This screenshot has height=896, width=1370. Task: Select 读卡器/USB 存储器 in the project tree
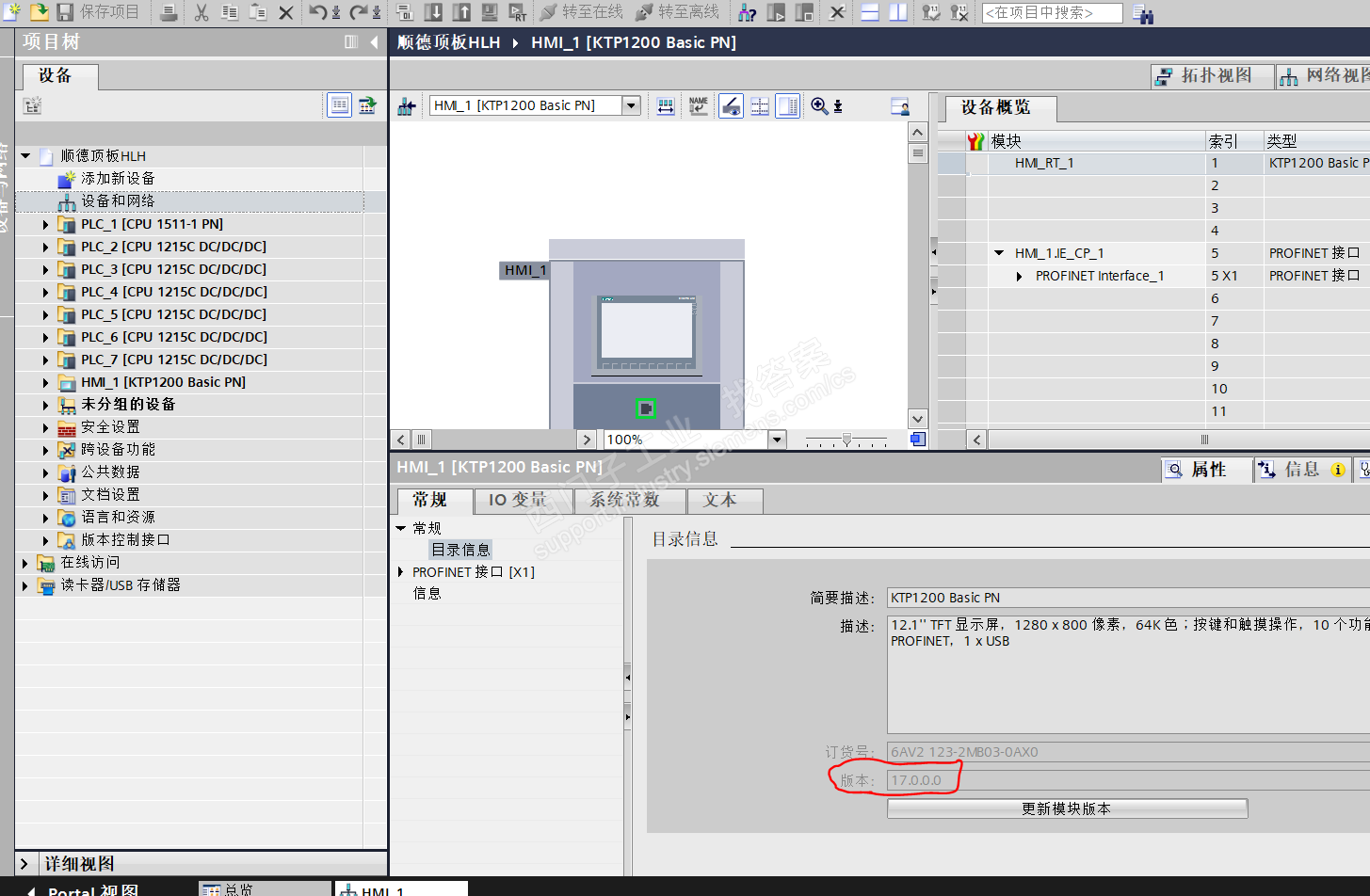[x=121, y=584]
